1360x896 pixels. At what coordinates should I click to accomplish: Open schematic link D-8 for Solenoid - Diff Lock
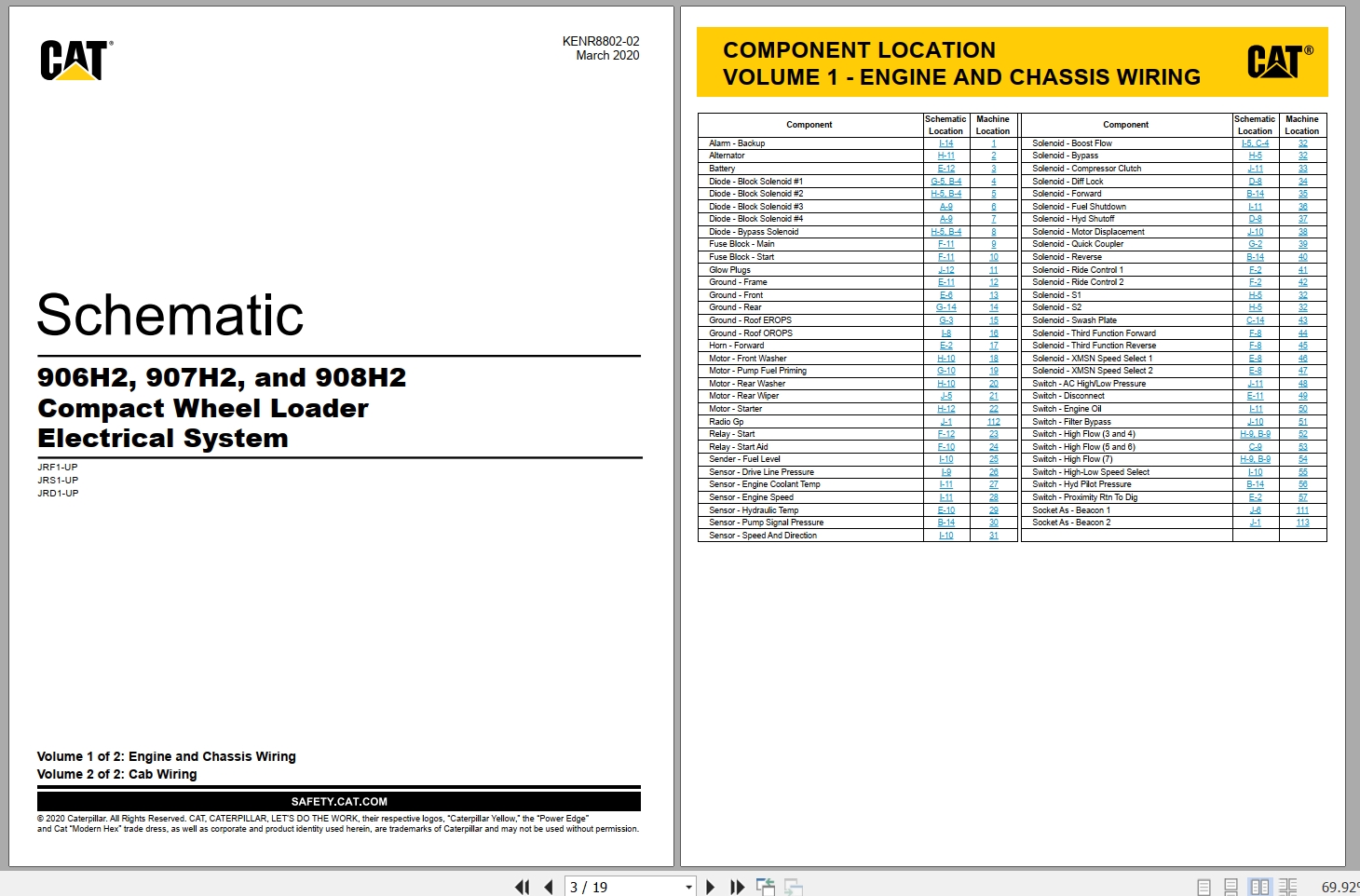(x=1255, y=182)
